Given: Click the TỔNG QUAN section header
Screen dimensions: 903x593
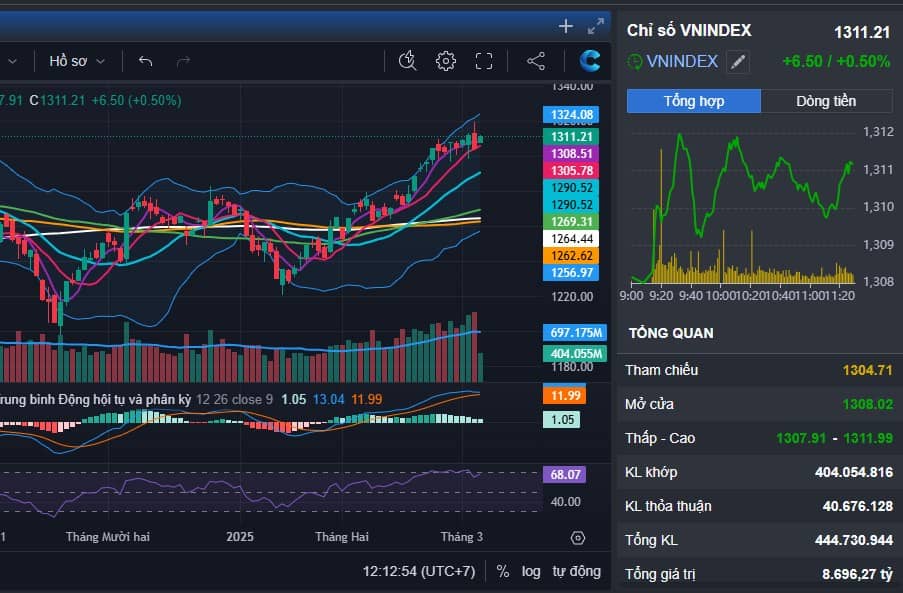Looking at the screenshot, I should (x=671, y=333).
